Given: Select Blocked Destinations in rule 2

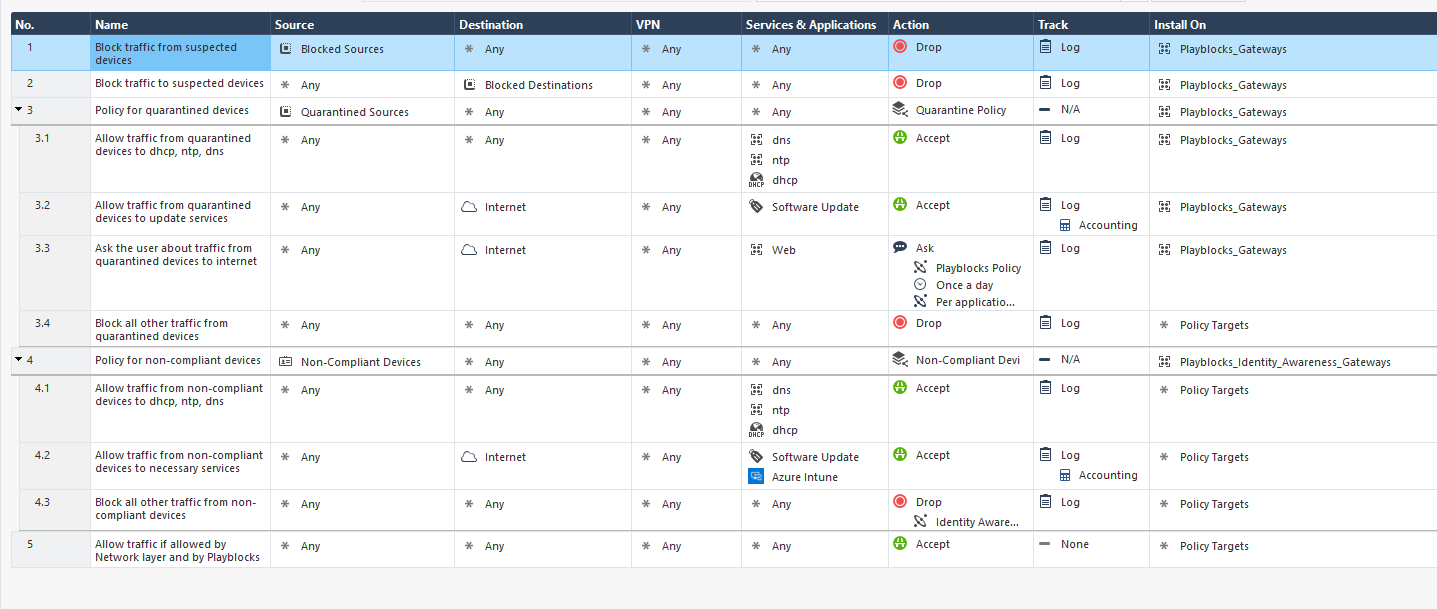Looking at the screenshot, I should [x=538, y=85].
